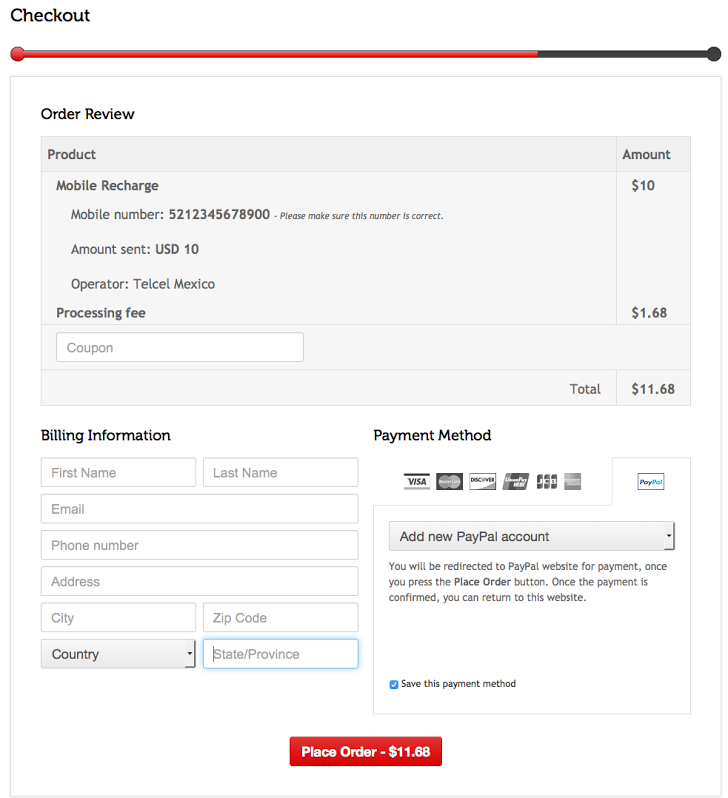Click the Last Name field
Screen dimensions: 728x798
[x=281, y=472]
